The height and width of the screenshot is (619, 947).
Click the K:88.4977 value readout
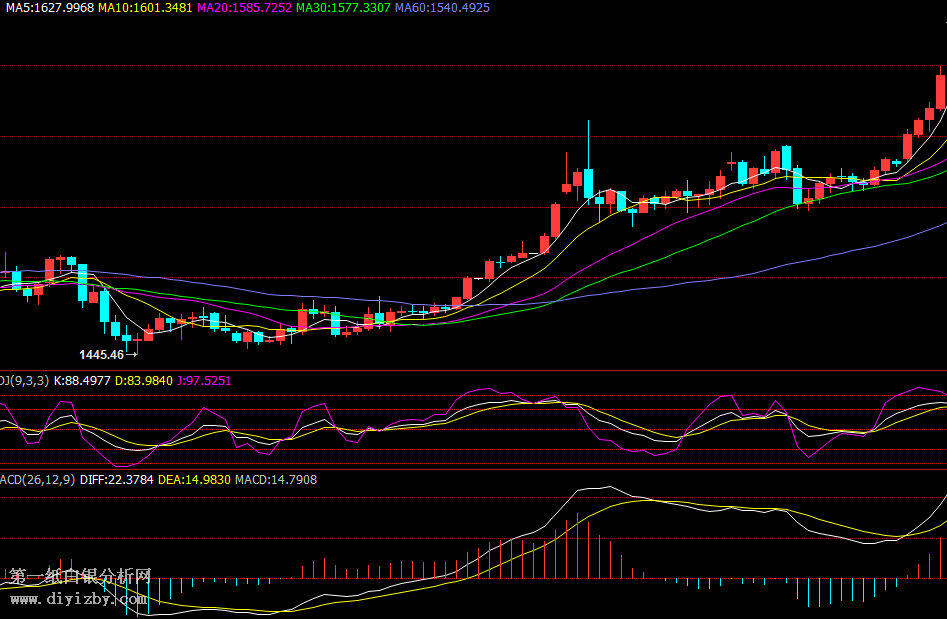tap(82, 381)
